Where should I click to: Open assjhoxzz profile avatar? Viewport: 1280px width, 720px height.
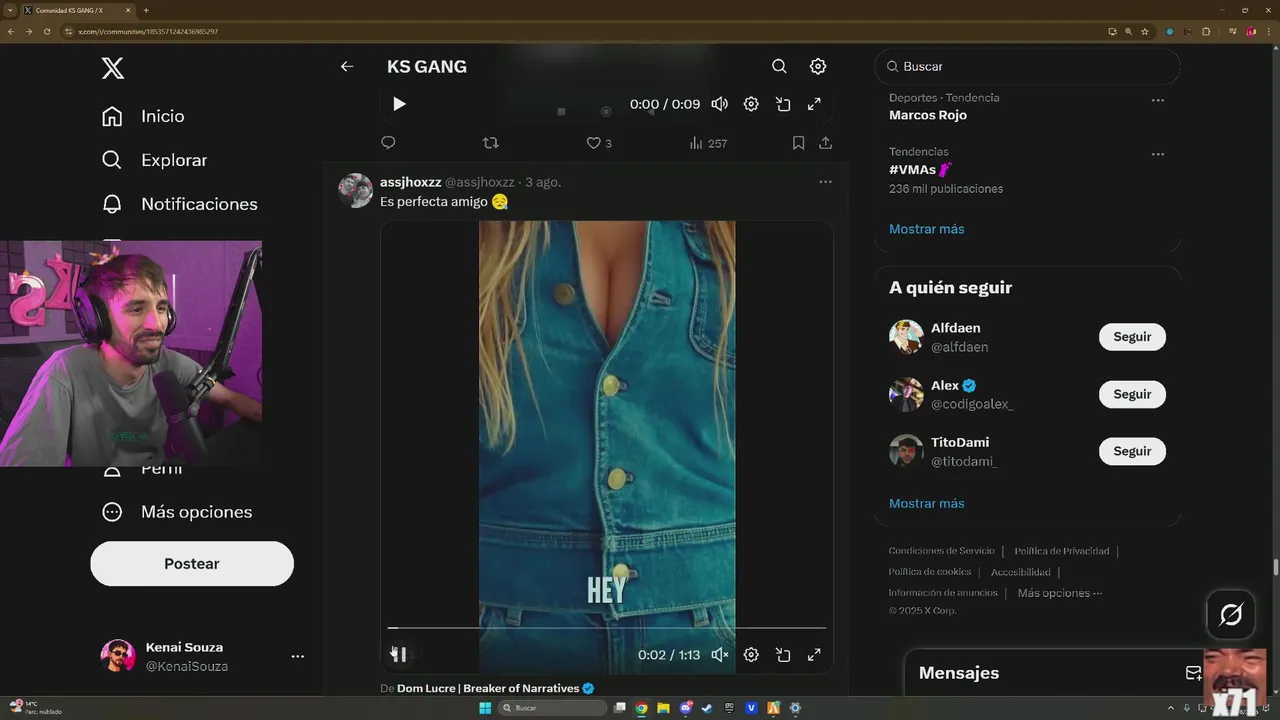click(x=356, y=190)
